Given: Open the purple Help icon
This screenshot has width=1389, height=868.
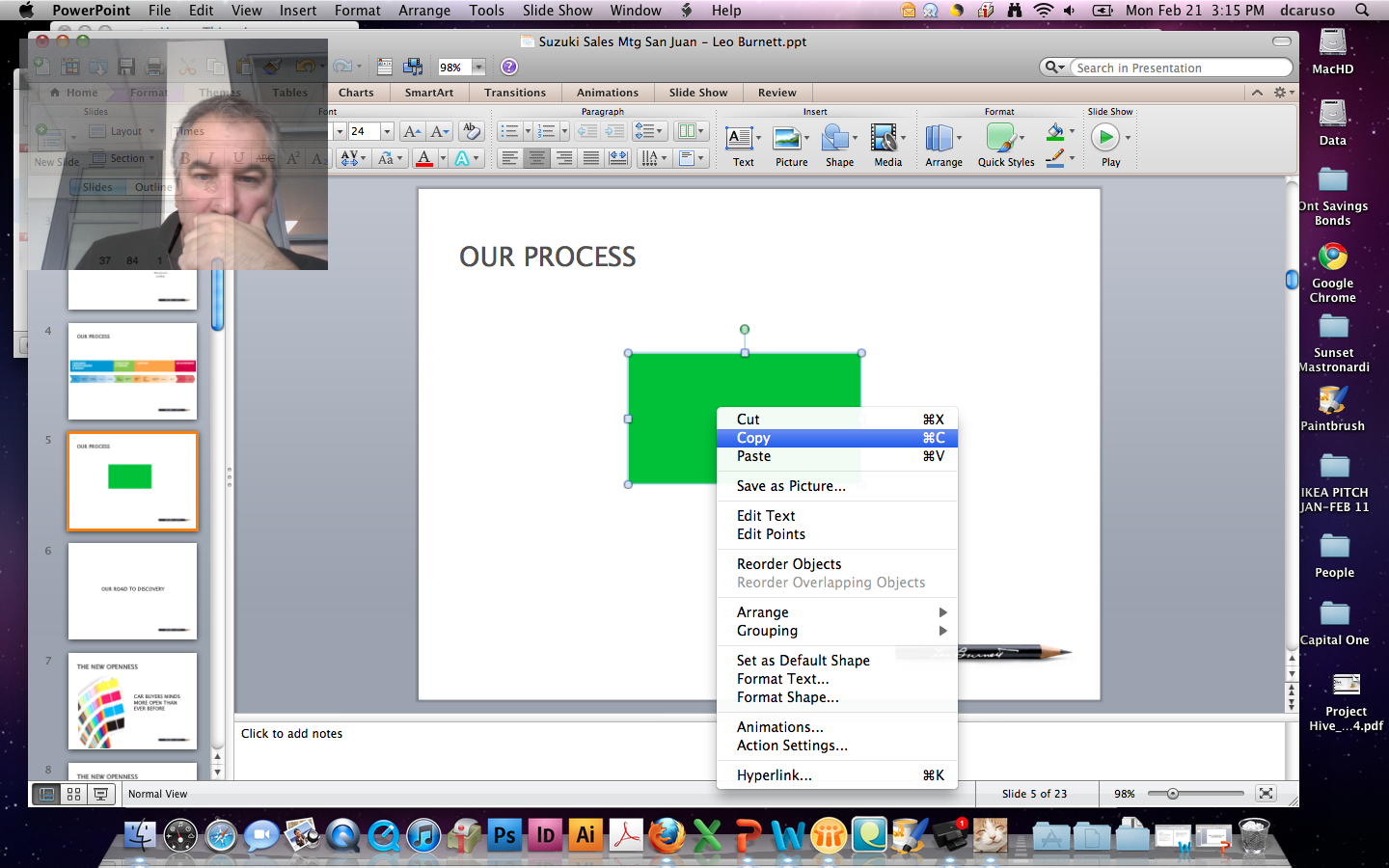Looking at the screenshot, I should click(x=509, y=67).
